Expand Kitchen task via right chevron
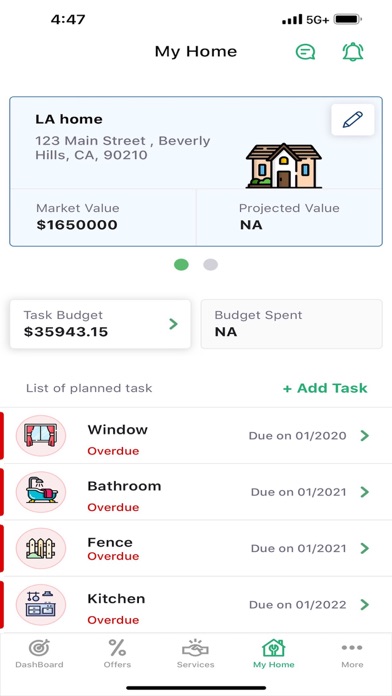Image resolution: width=392 pixels, height=696 pixels. pyautogui.click(x=365, y=605)
